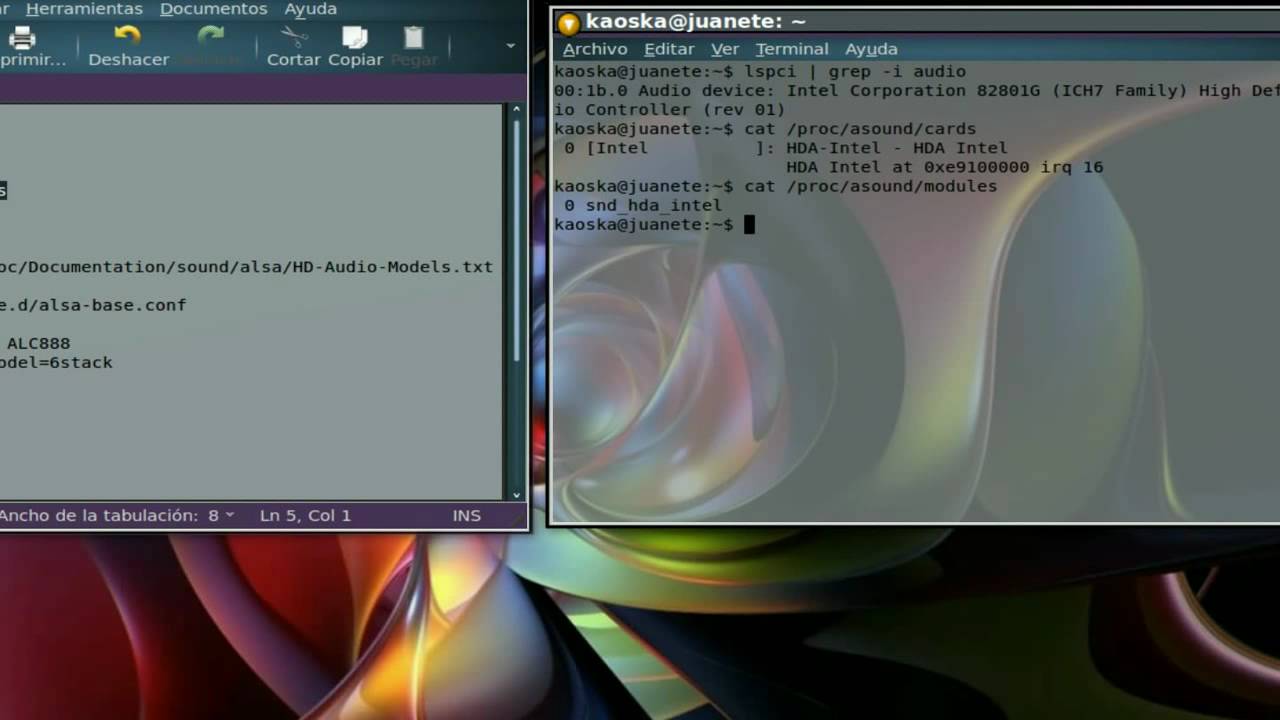The height and width of the screenshot is (720, 1280).
Task: Click the '0 [Intel' card entry in the terminal
Action: pos(606,148)
